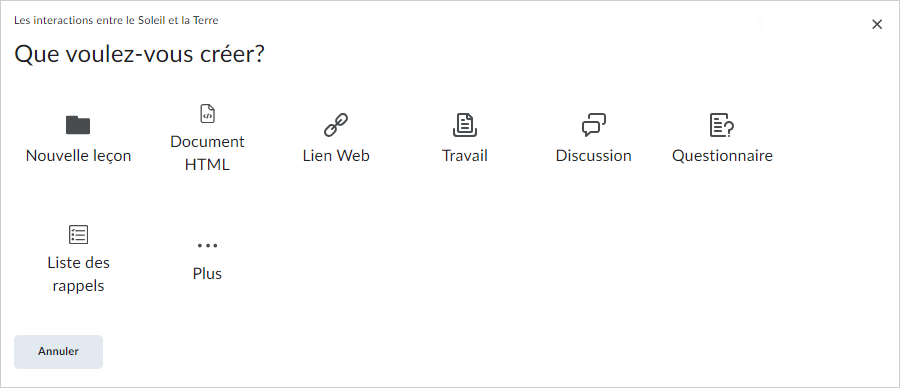Select the "Discussion" label
Image resolution: width=900 pixels, height=388 pixels.
[593, 156]
